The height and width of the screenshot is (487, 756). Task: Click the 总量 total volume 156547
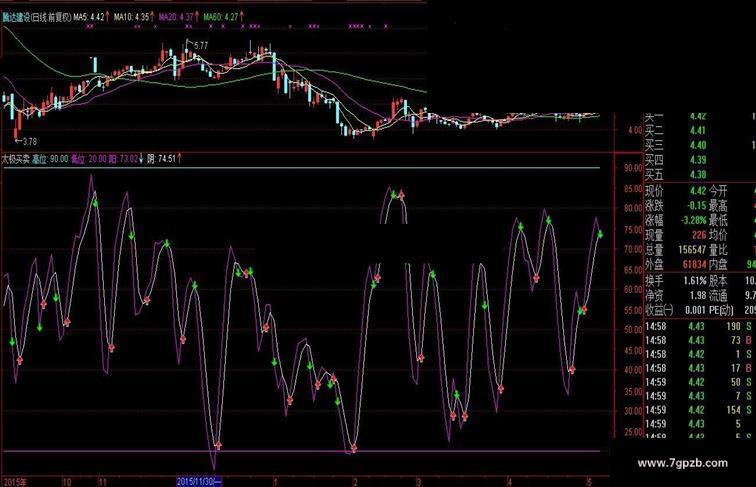(x=692, y=250)
